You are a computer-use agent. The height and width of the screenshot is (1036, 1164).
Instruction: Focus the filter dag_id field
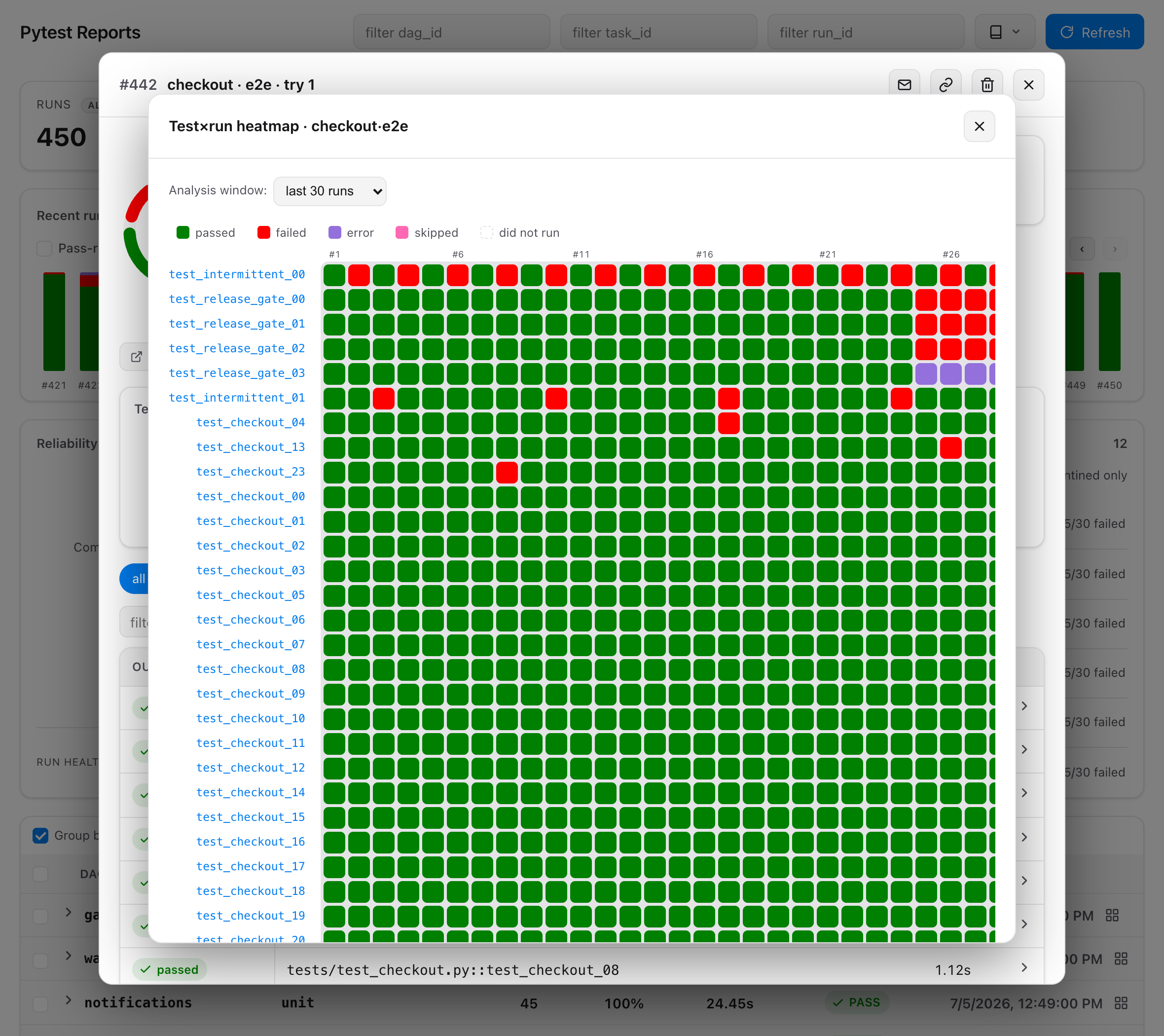452,33
